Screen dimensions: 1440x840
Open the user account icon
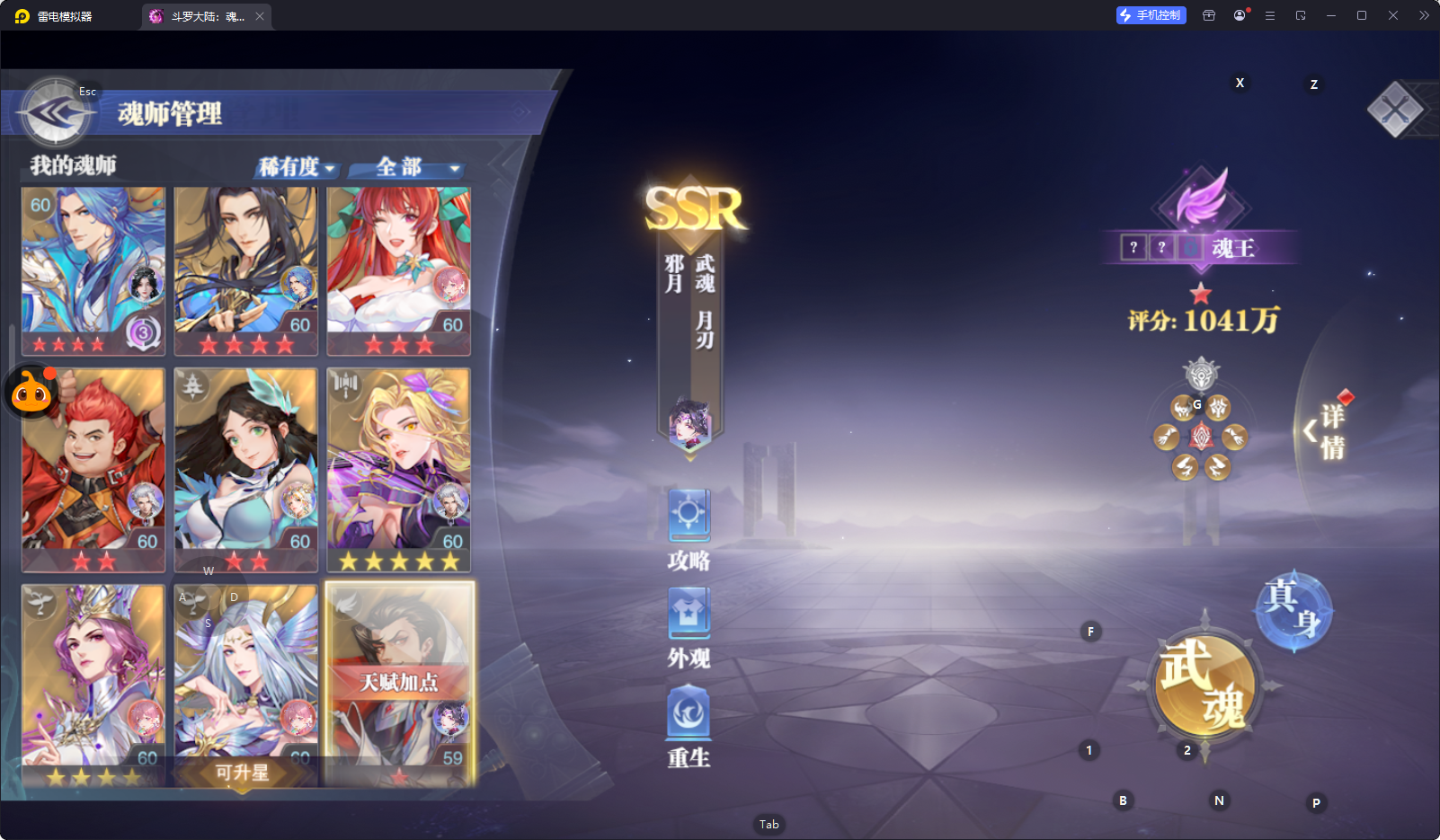[1240, 15]
